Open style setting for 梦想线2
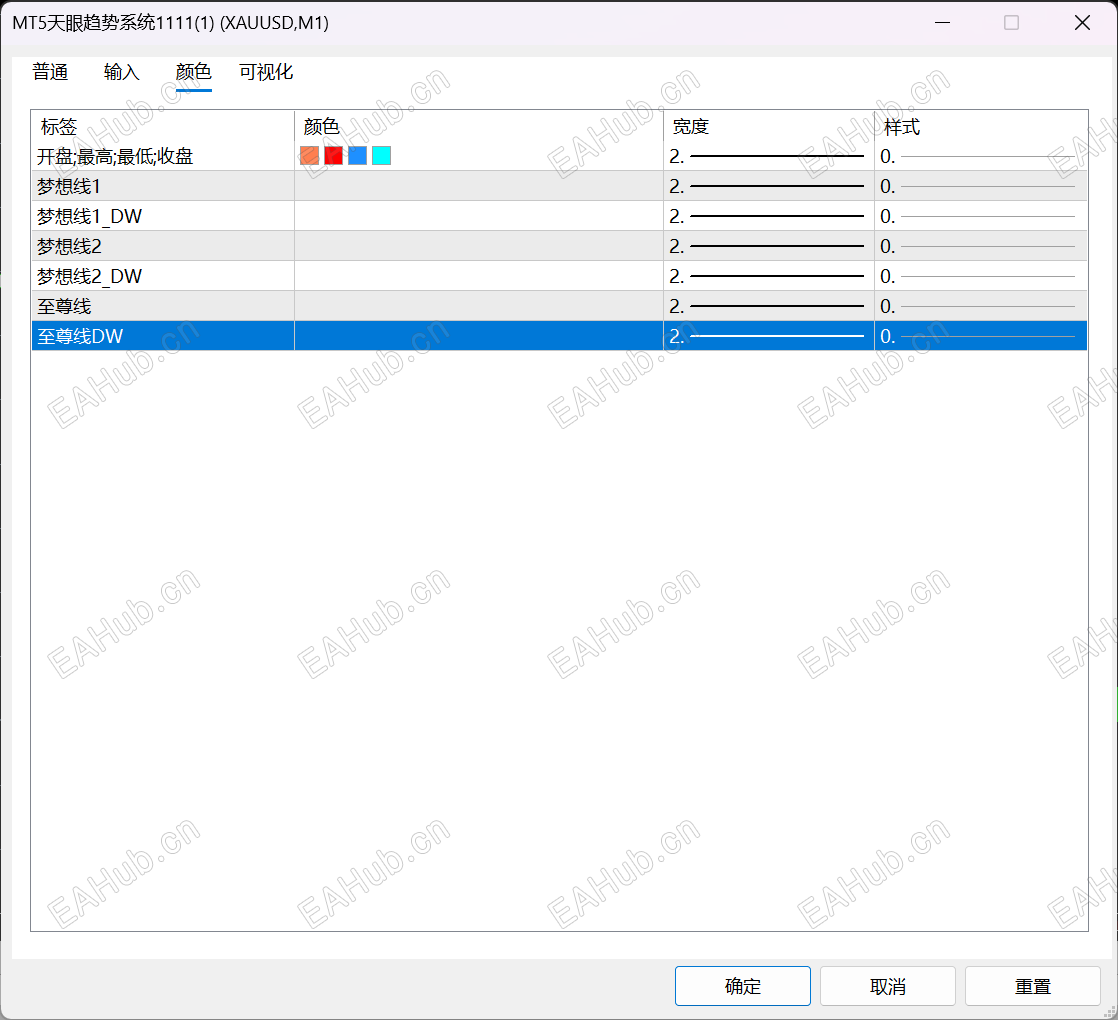Image resolution: width=1118 pixels, height=1020 pixels. point(981,246)
